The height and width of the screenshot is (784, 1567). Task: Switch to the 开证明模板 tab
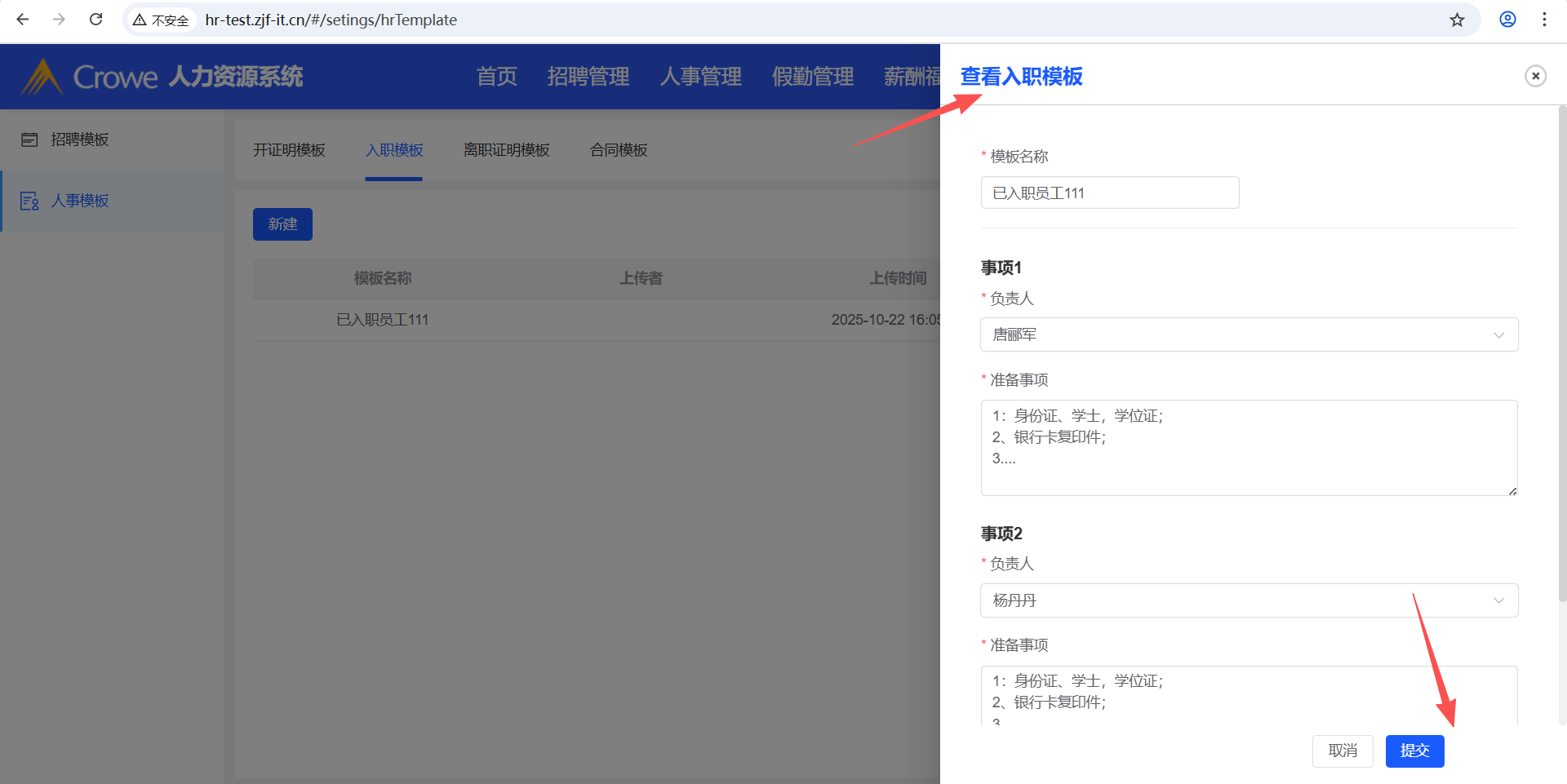coord(289,150)
